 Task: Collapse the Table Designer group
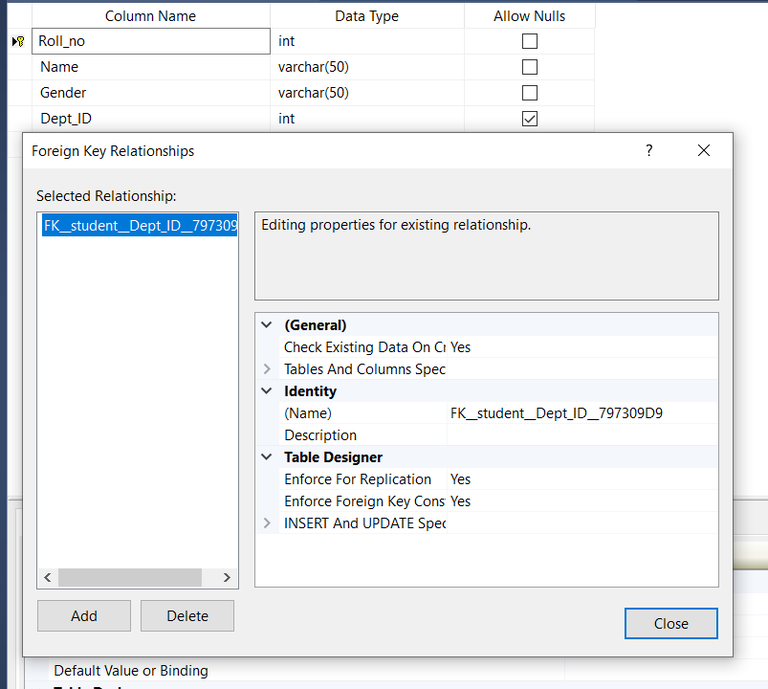click(x=267, y=457)
